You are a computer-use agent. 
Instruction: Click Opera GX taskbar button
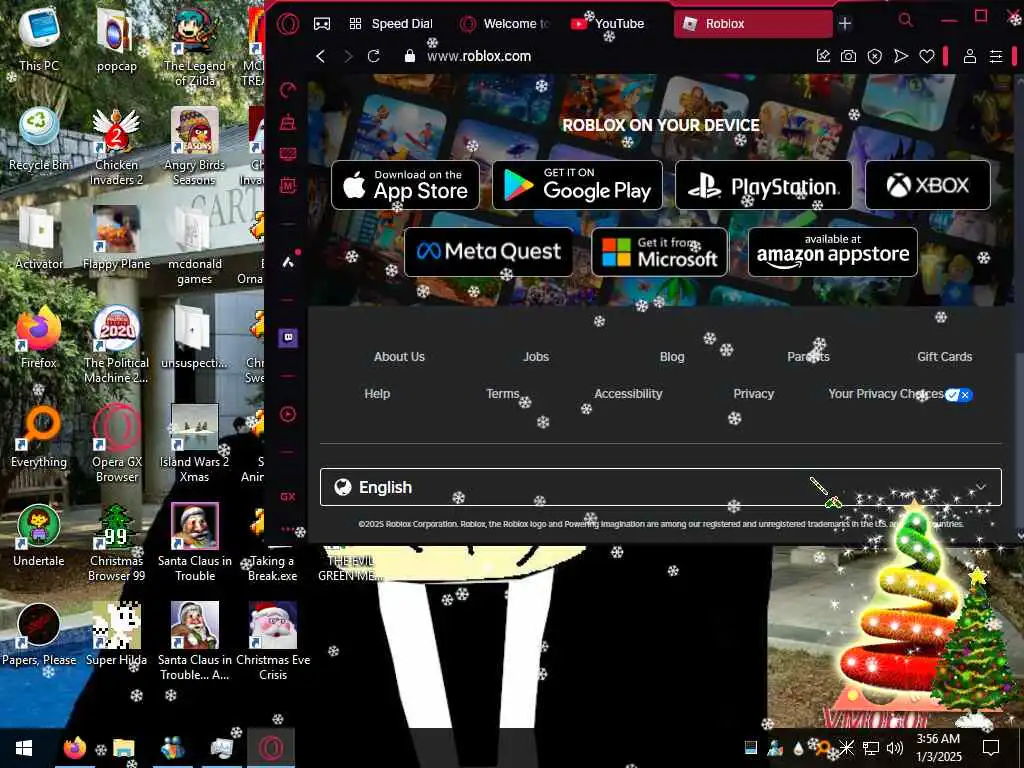click(270, 748)
